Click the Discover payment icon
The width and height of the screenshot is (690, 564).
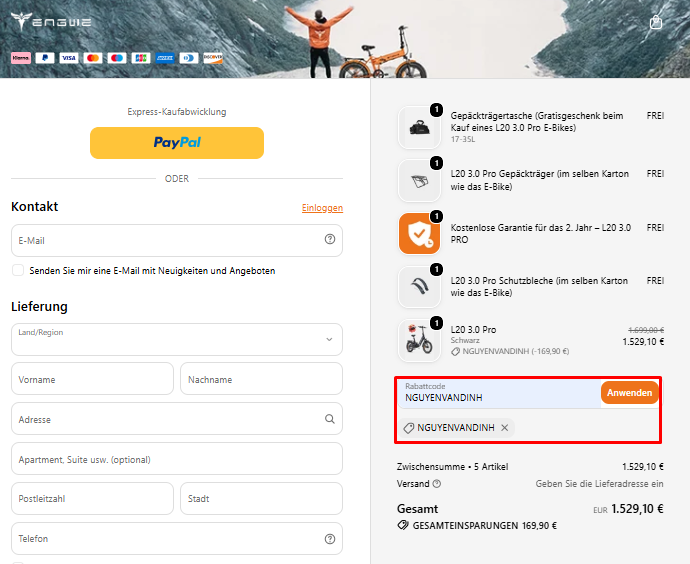click(x=213, y=58)
